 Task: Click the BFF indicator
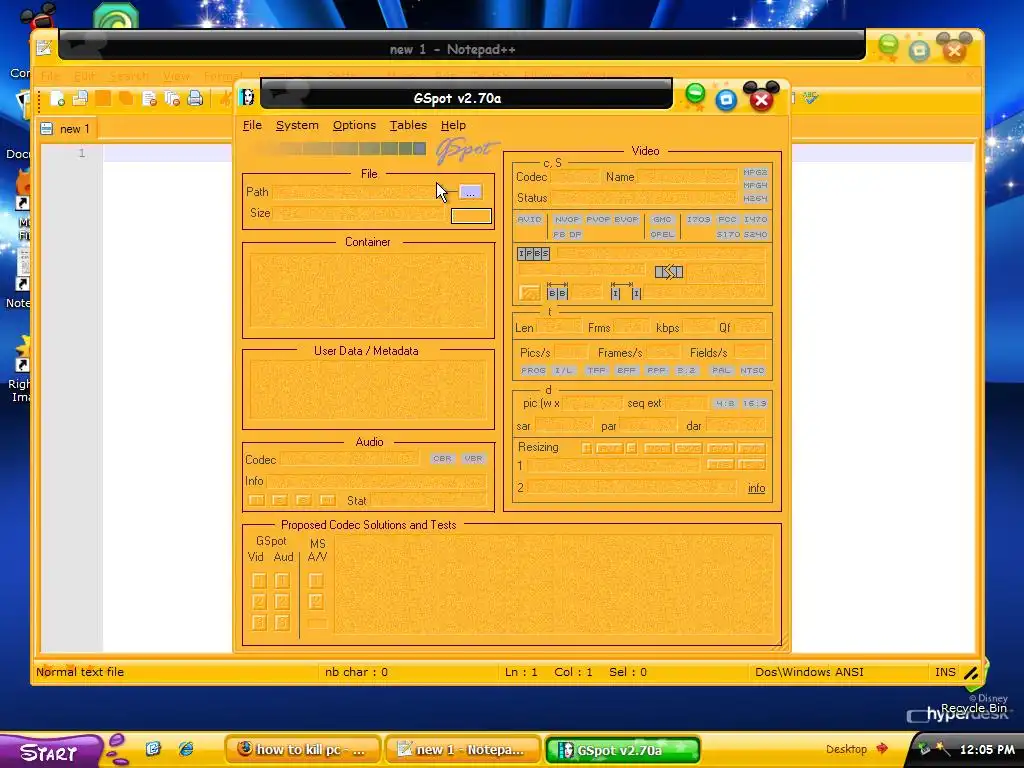pyautogui.click(x=626, y=370)
